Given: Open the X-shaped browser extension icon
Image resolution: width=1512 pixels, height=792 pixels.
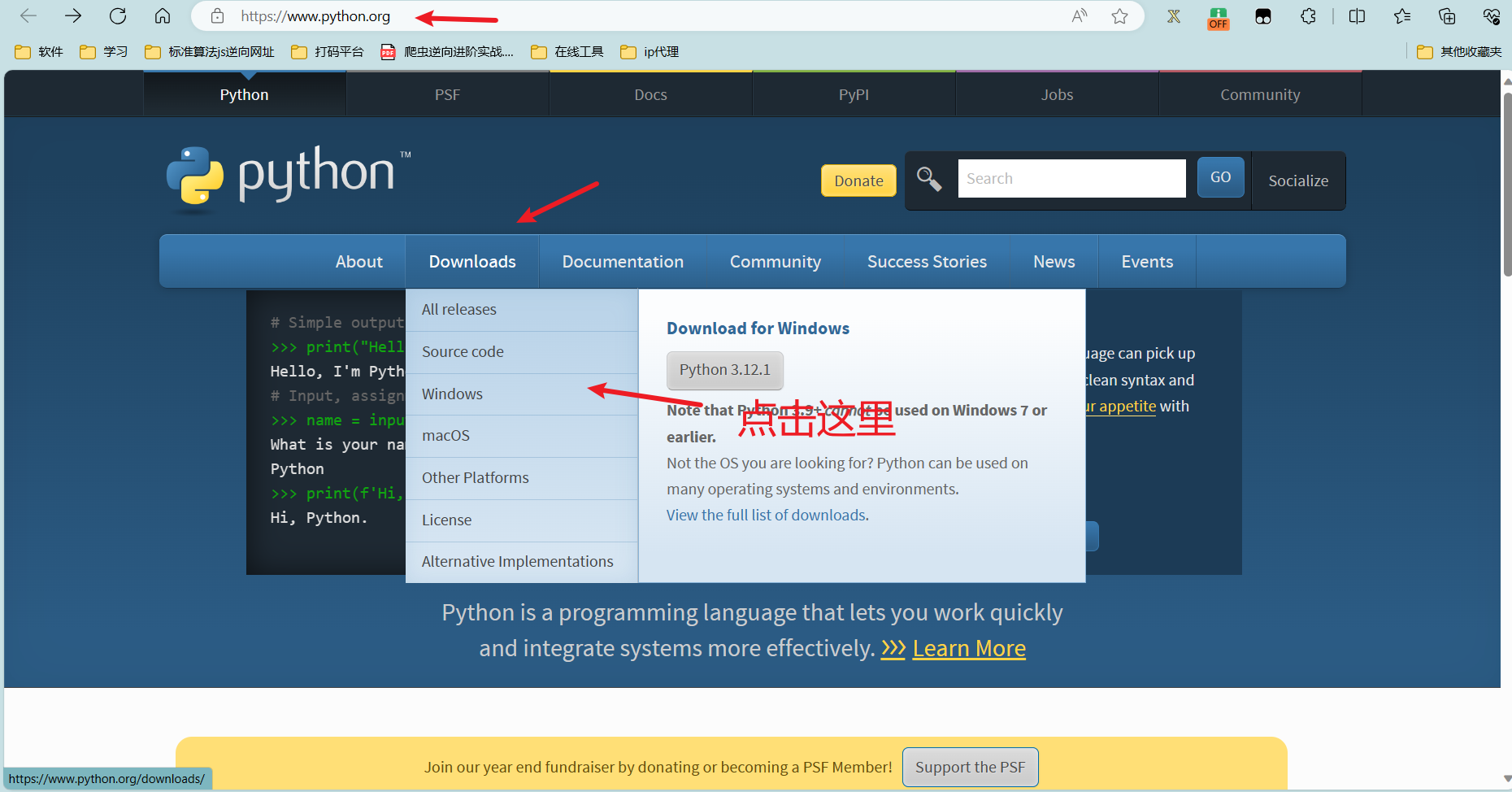Looking at the screenshot, I should pyautogui.click(x=1174, y=16).
